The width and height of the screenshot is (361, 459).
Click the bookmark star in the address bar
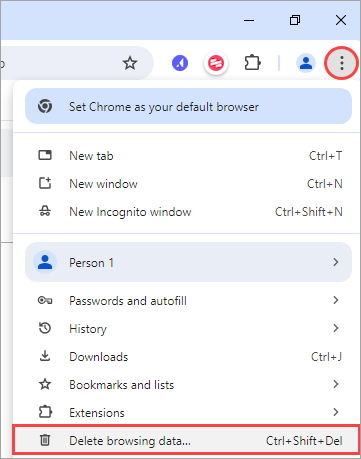pos(130,63)
